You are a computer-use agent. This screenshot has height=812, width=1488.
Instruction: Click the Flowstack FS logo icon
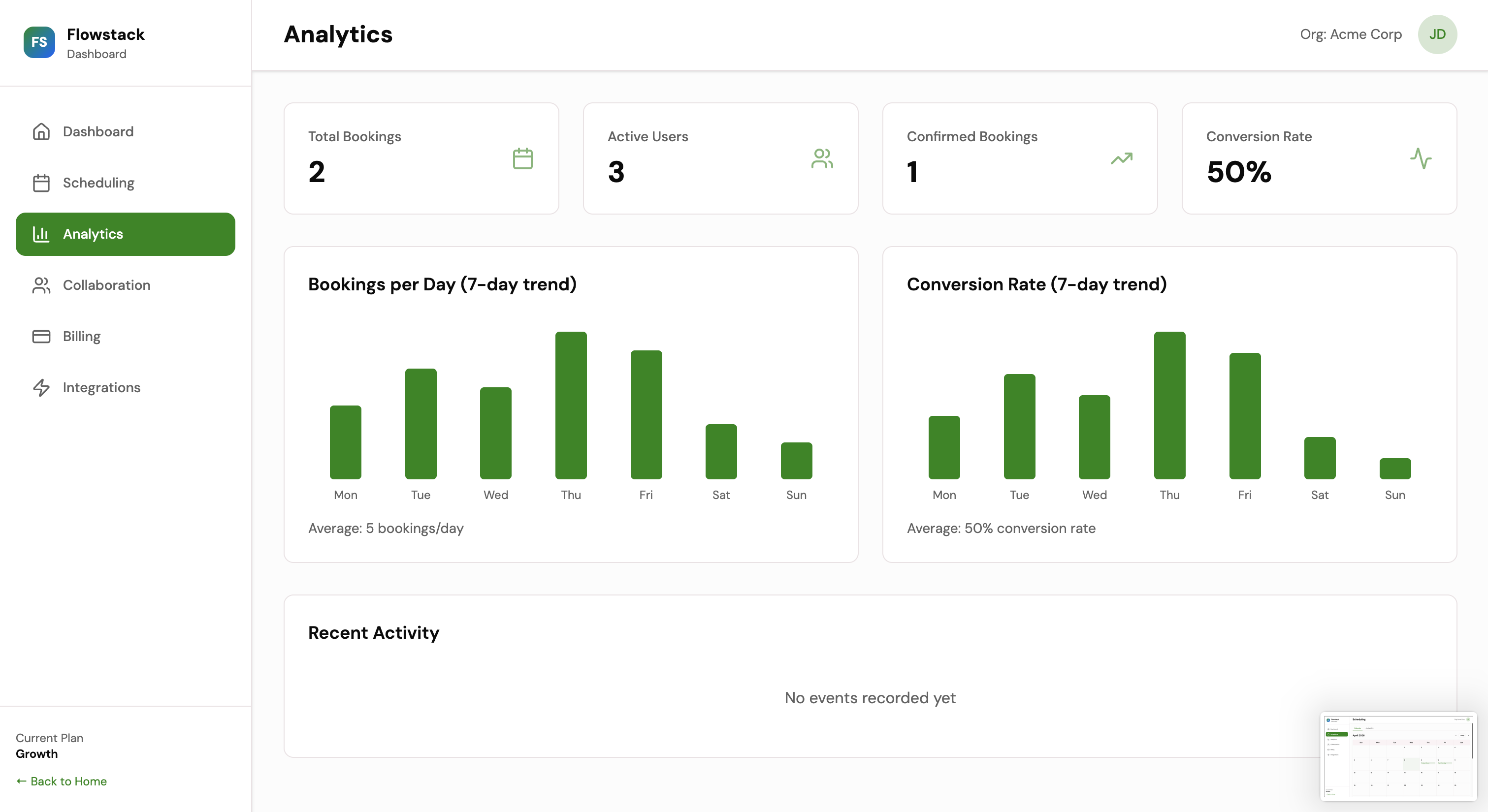[x=39, y=42]
